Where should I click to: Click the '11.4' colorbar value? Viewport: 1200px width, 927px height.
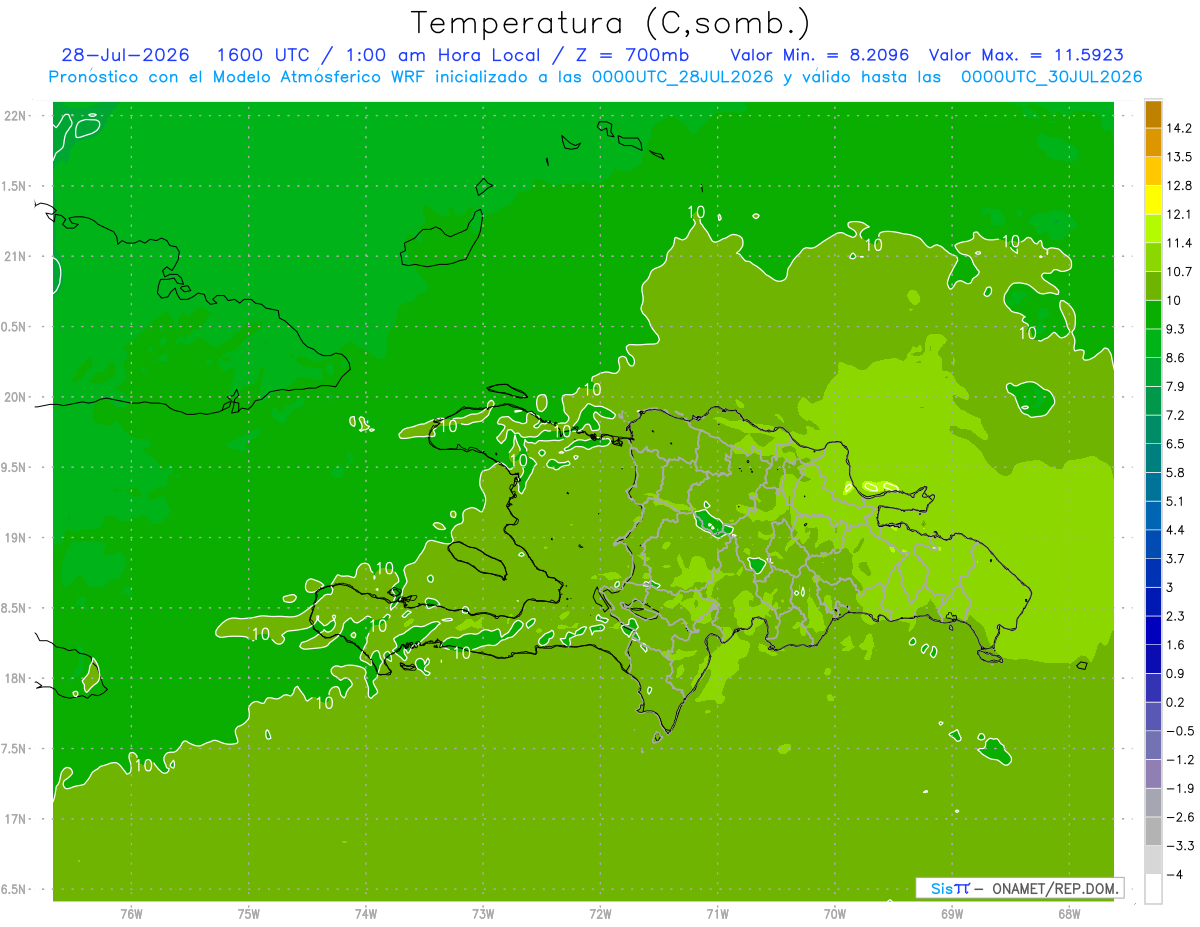(1178, 243)
